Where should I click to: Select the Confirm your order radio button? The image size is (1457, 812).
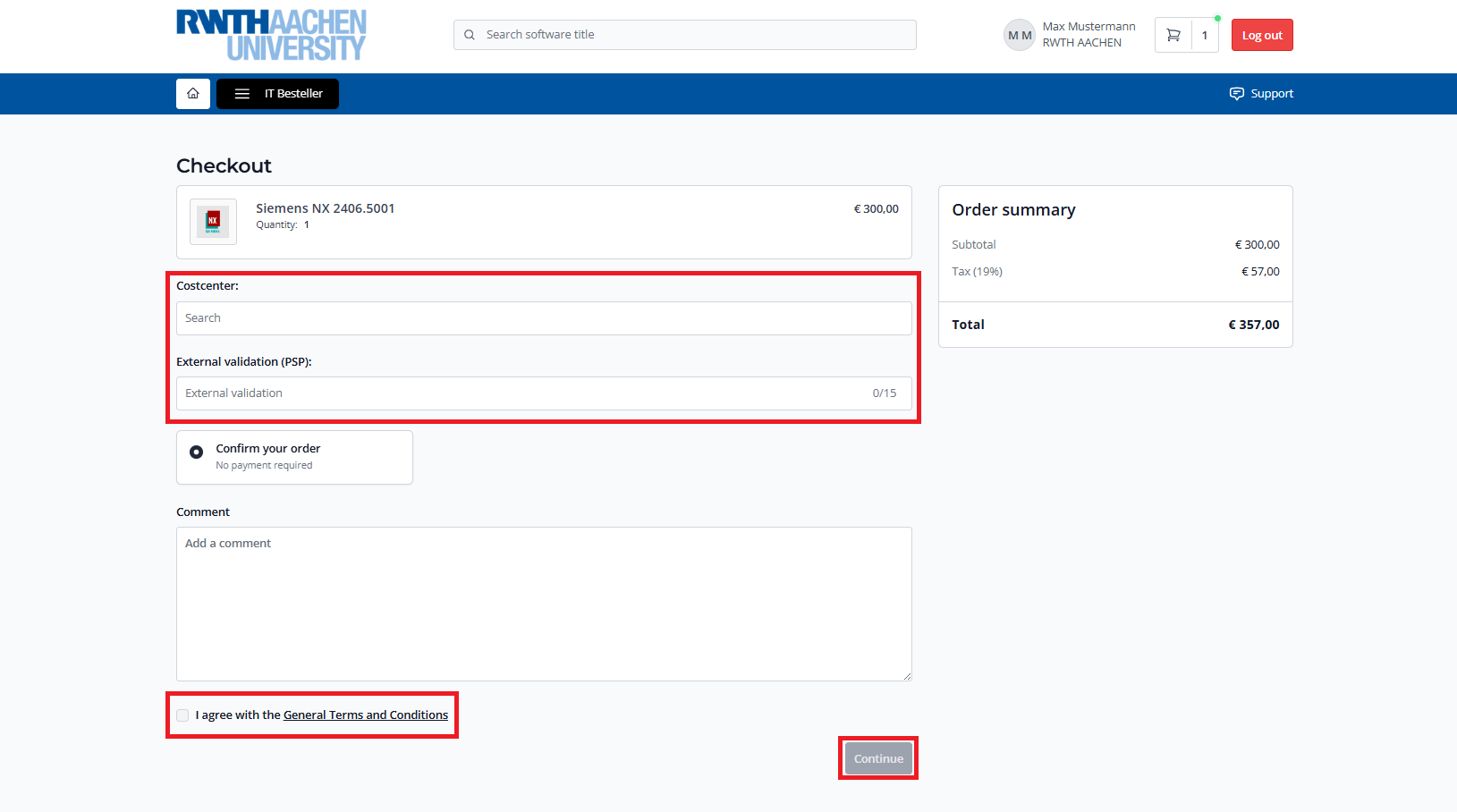(x=196, y=453)
